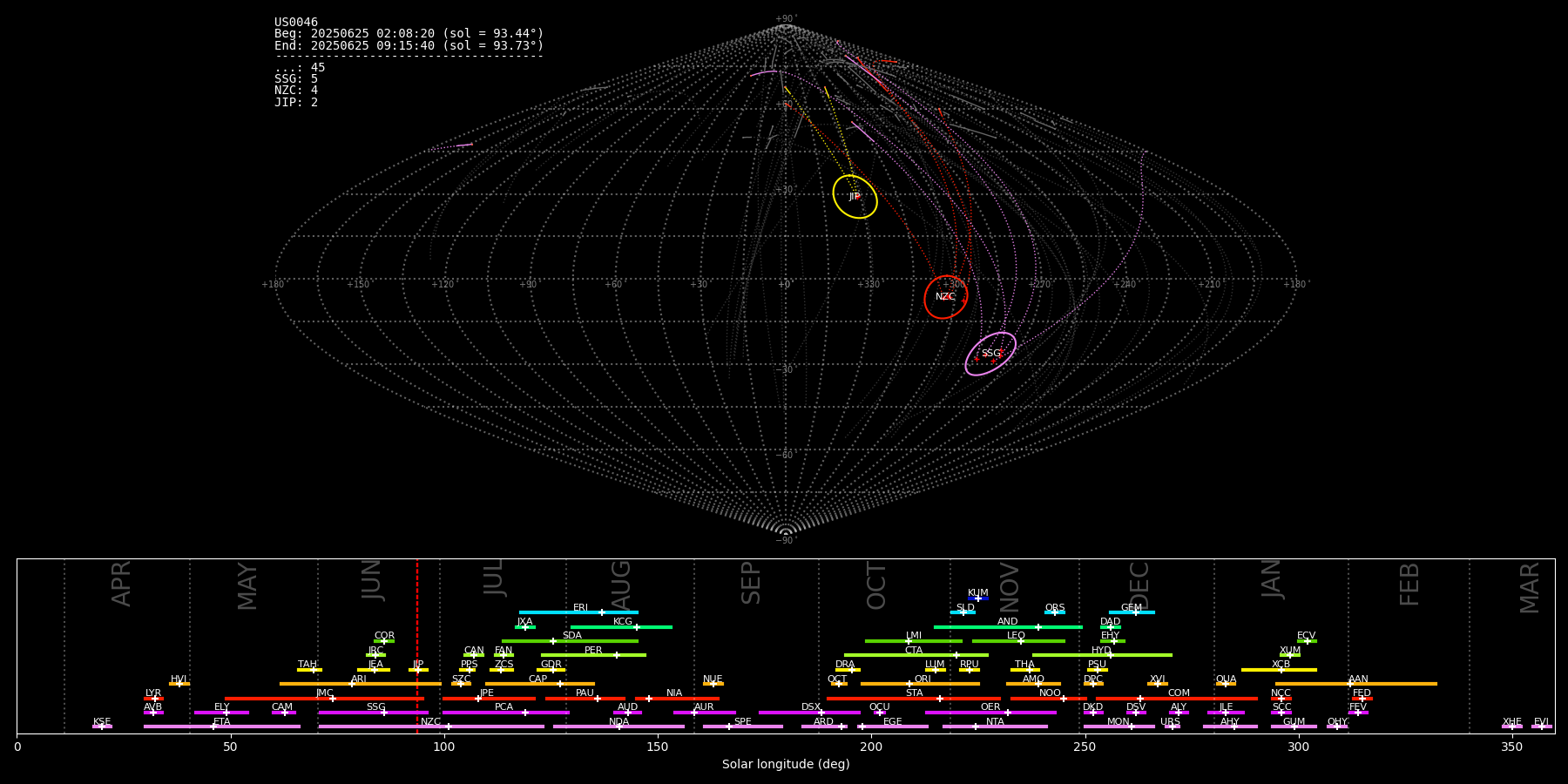Click the Solar longitude (deg) axis title
The height and width of the screenshot is (784, 1568).
[786, 765]
